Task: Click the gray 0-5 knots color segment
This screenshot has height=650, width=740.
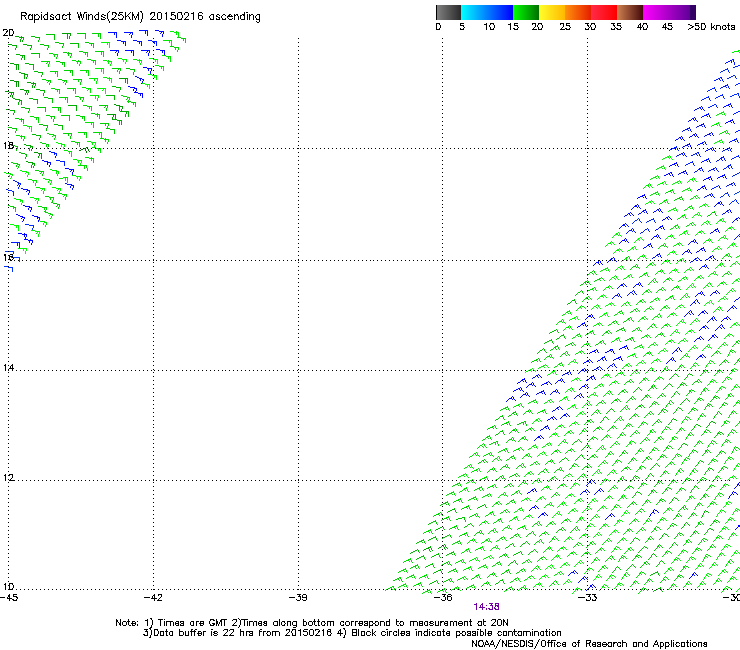Action: pos(448,12)
